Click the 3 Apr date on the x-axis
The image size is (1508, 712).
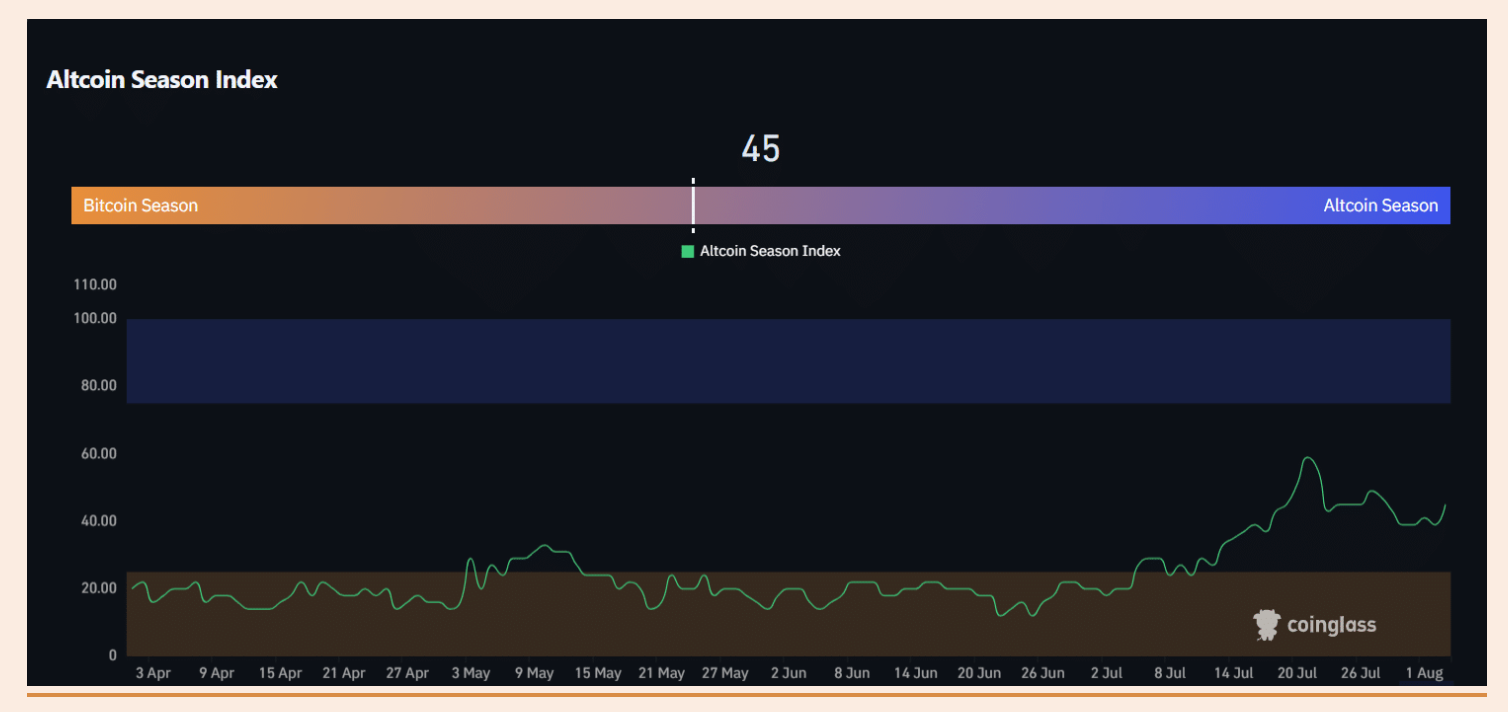click(x=153, y=673)
